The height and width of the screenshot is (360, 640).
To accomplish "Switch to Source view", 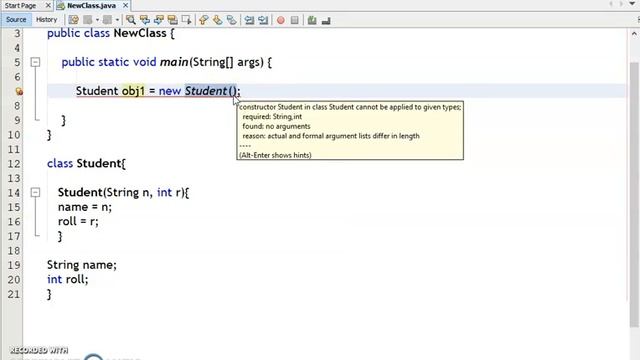I will tap(16, 20).
